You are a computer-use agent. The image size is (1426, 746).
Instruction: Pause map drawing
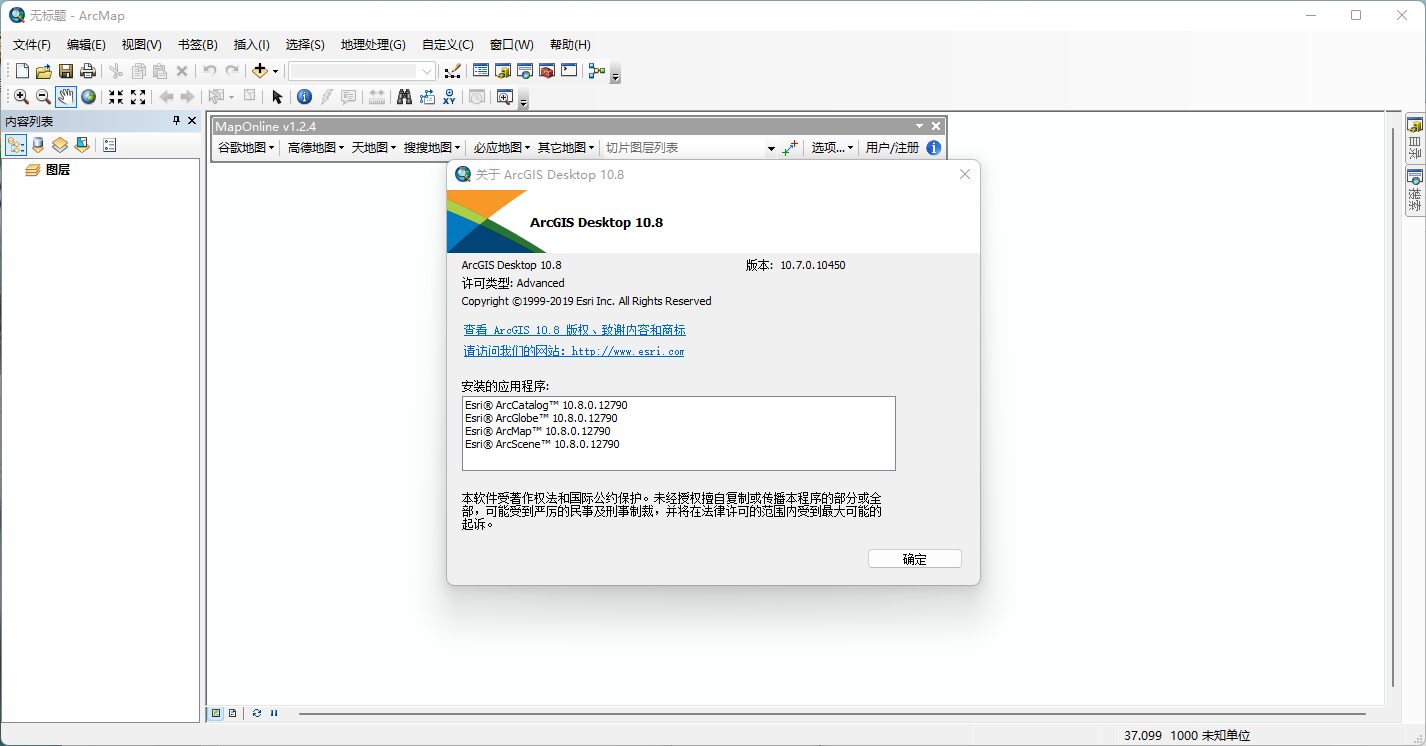coord(274,713)
